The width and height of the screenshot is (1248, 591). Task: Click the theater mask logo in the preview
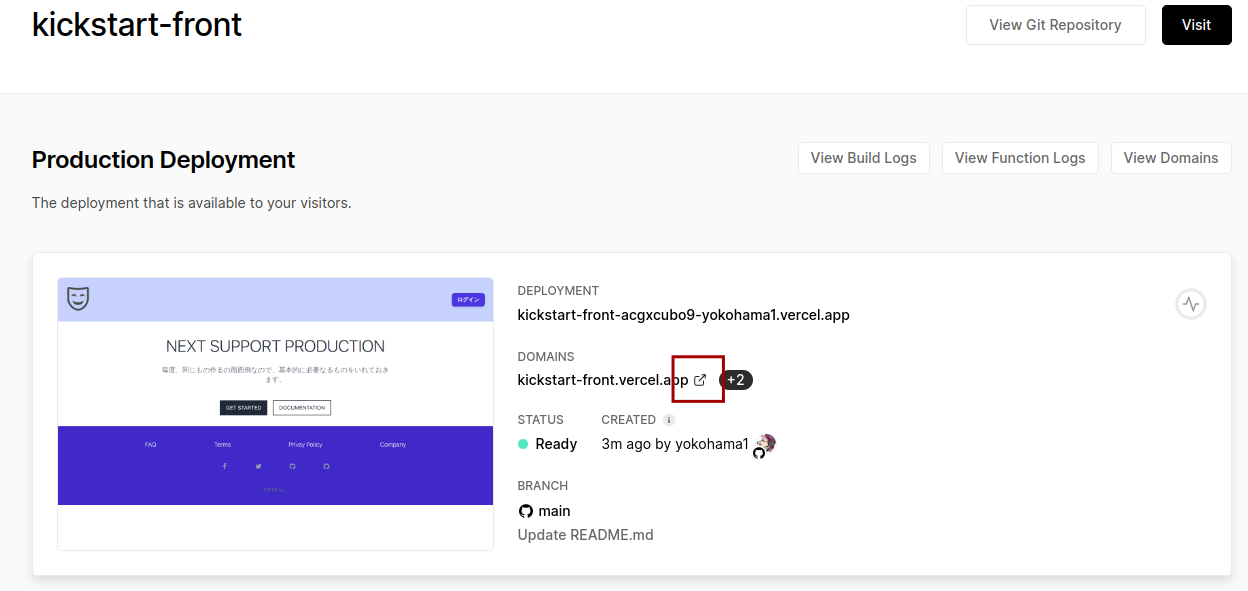click(x=79, y=299)
